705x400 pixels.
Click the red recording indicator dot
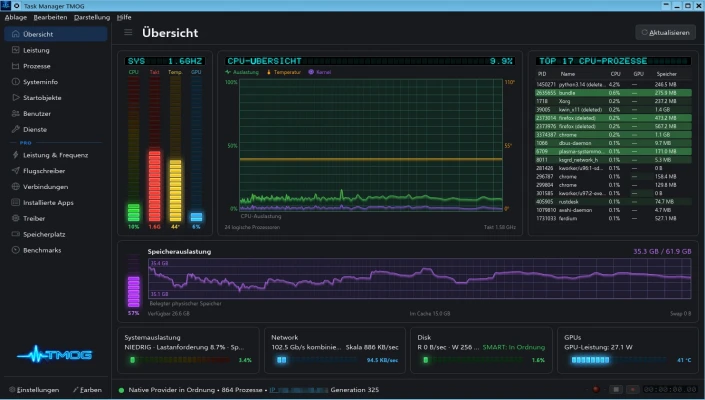point(596,390)
